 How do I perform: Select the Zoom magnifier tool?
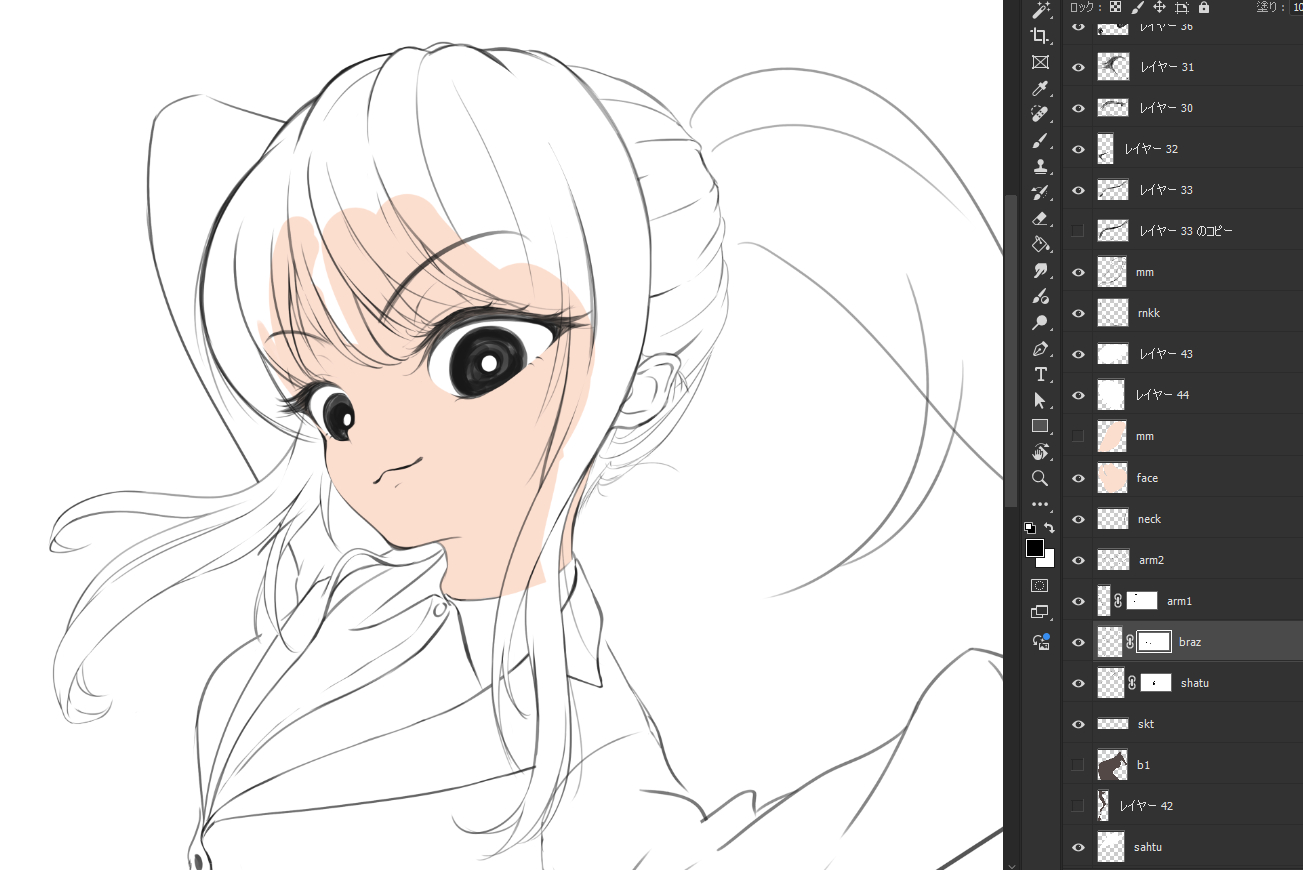pyautogui.click(x=1040, y=478)
